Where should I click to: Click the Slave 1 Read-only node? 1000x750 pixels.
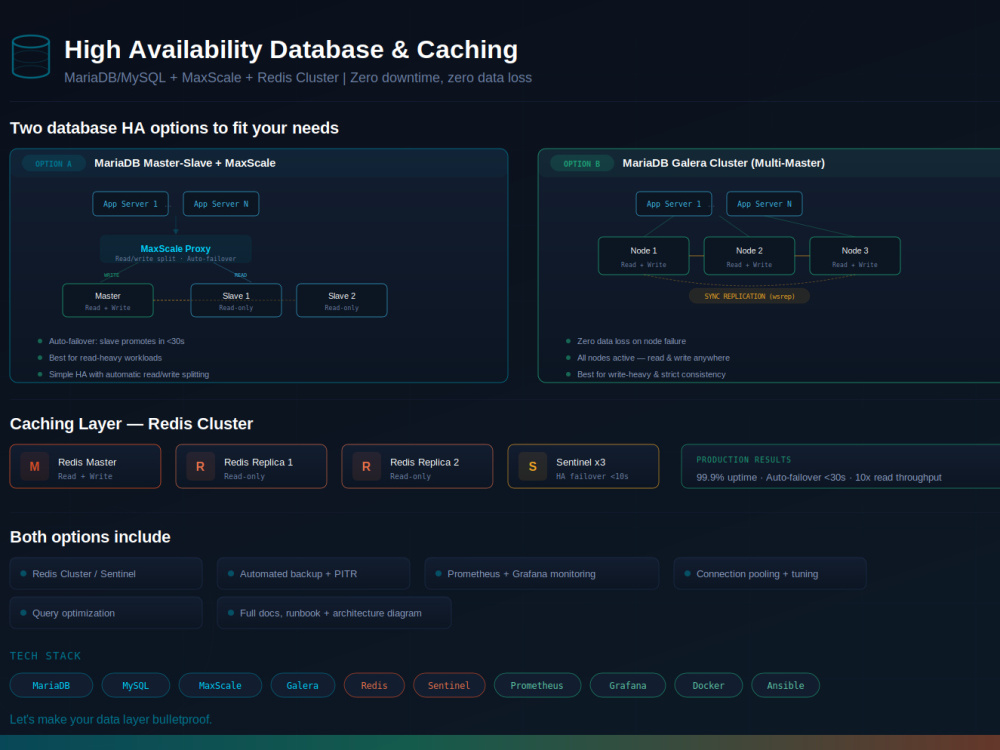(x=236, y=300)
